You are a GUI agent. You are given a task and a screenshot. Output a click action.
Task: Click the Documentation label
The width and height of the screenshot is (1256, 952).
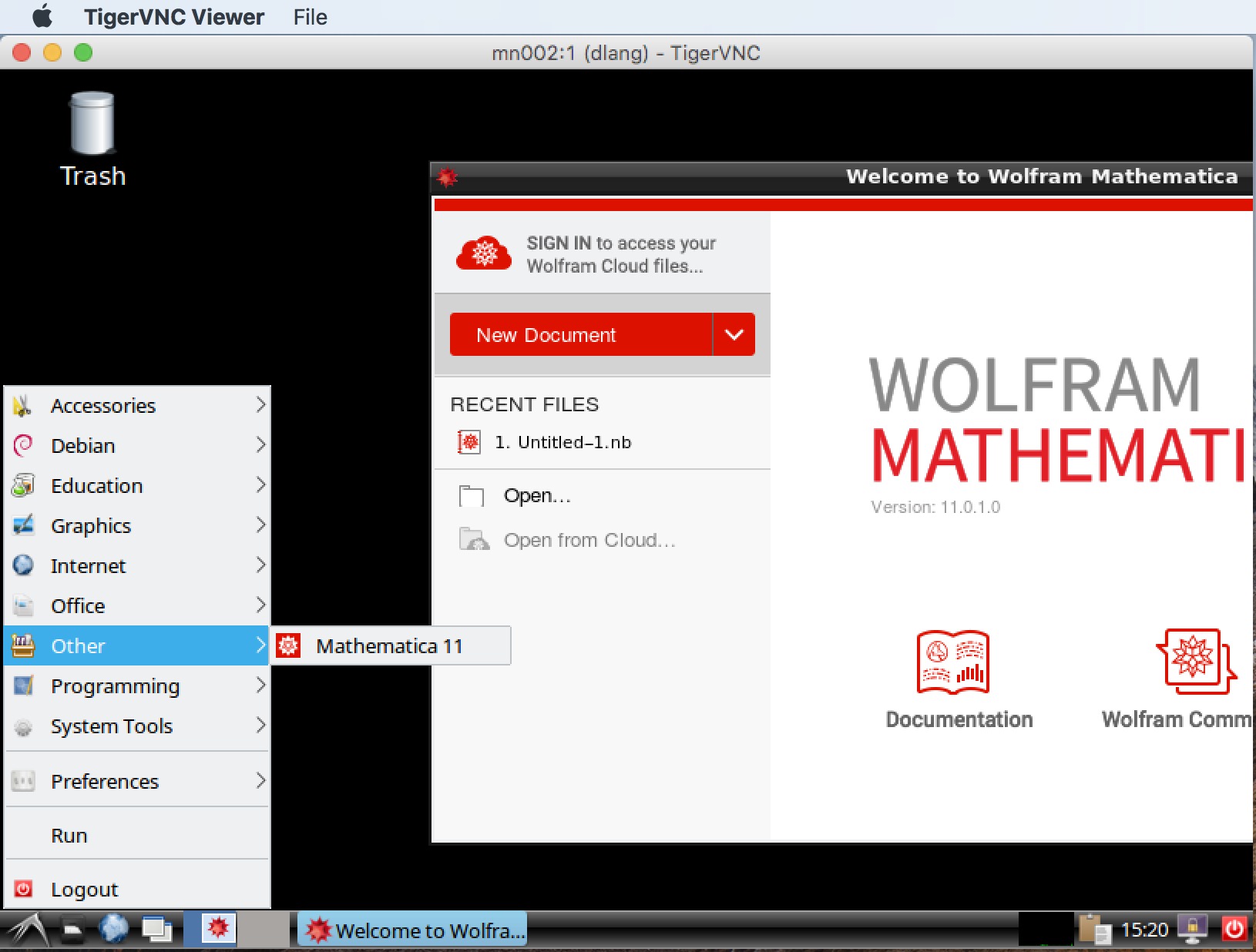tap(959, 719)
